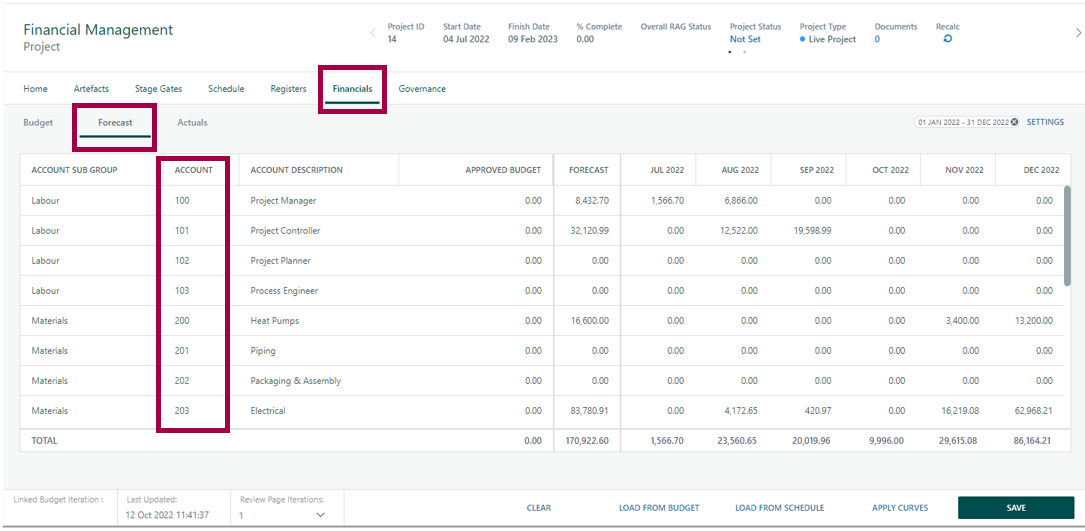Select the Process Engineer row description
The height and width of the screenshot is (531, 1085).
(x=284, y=291)
